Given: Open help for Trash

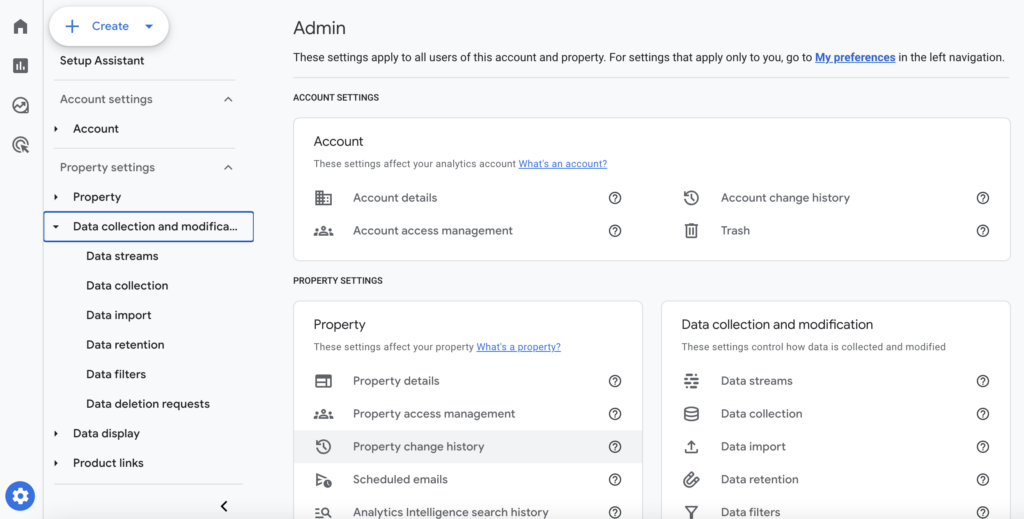Looking at the screenshot, I should [x=983, y=230].
